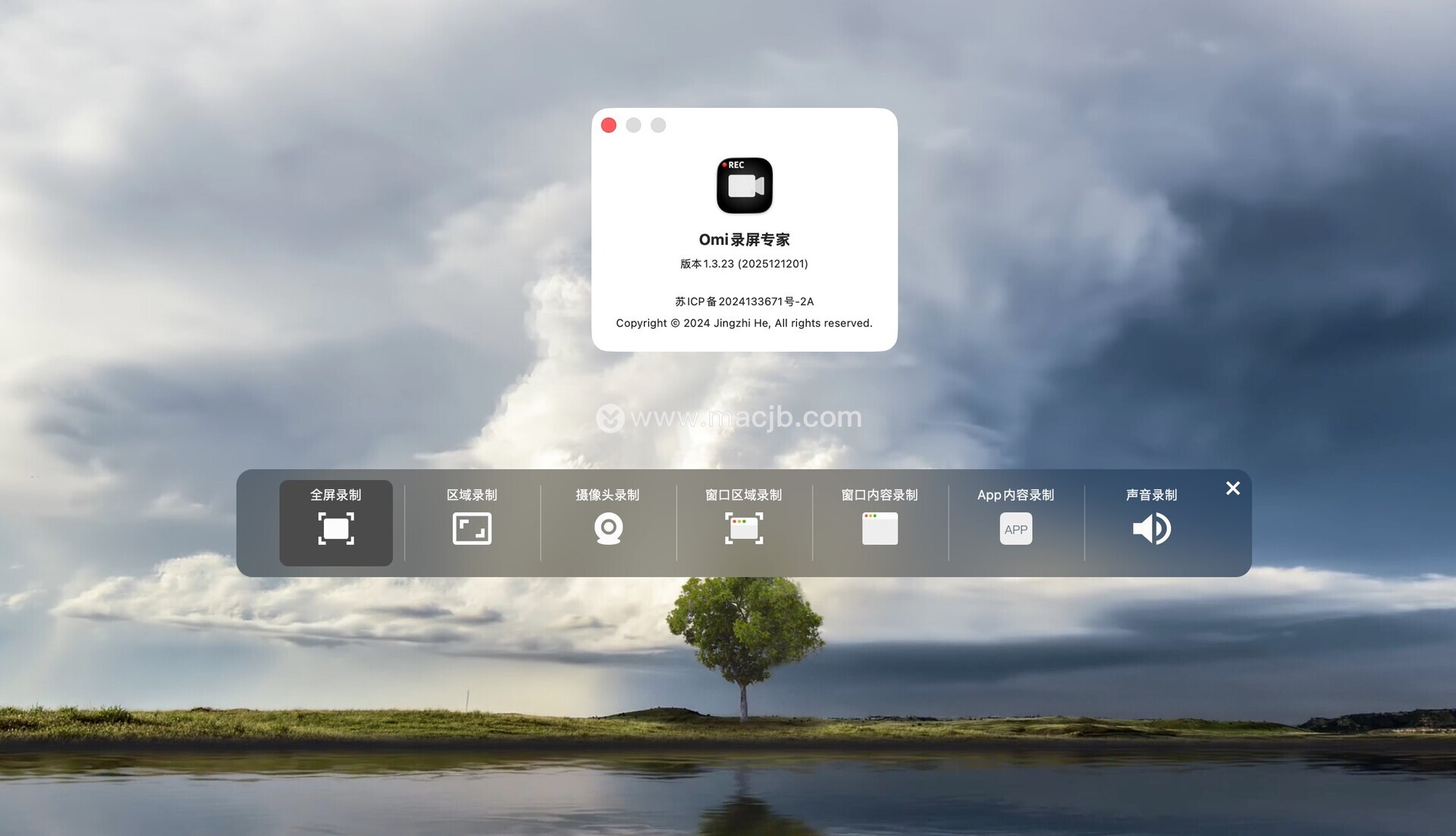
Task: Click the App内容录制 label
Action: (1015, 495)
